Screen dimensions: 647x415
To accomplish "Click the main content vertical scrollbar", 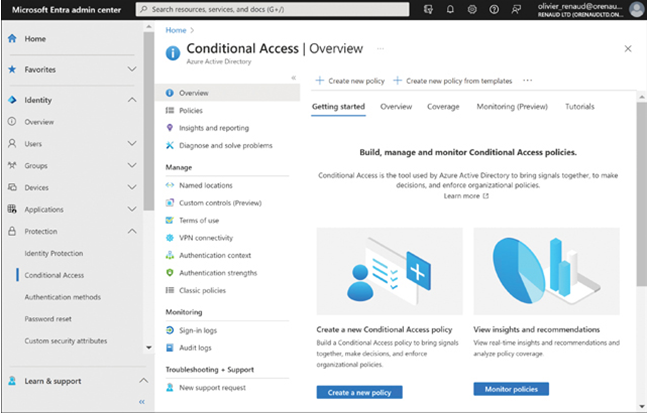I will click(642, 193).
